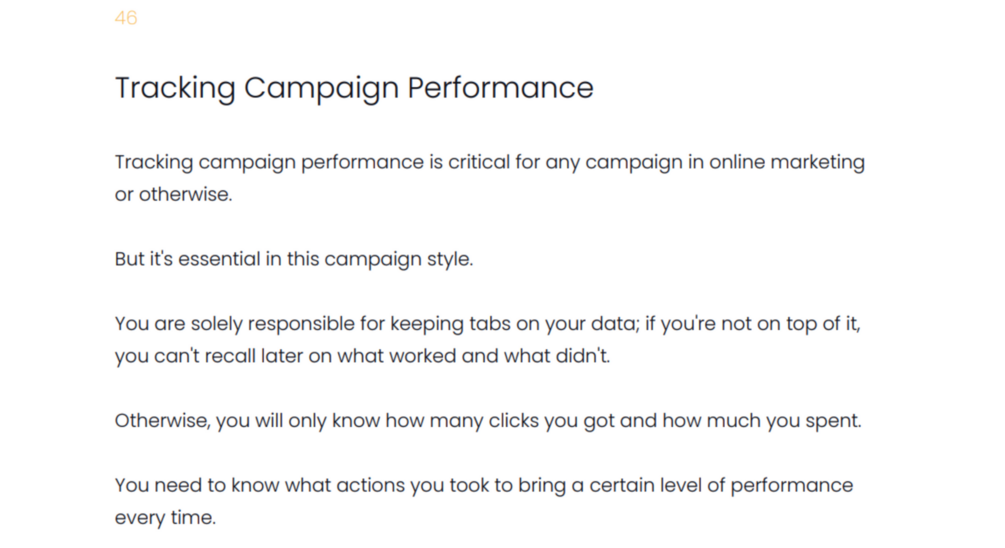1005x548 pixels.
Task: Click the words "online marketing"
Action: coord(786,162)
